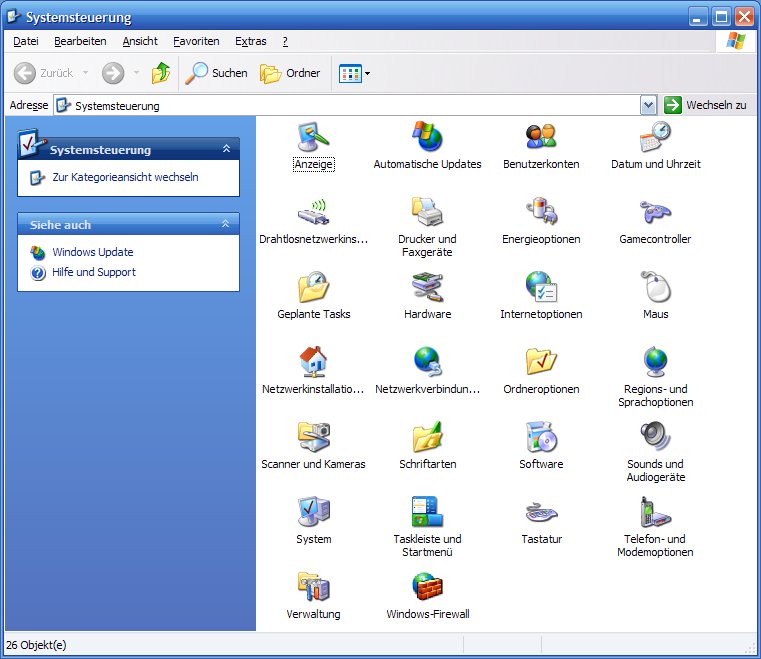Open Datum und Uhrzeit icon
This screenshot has height=659, width=761.
(x=655, y=137)
